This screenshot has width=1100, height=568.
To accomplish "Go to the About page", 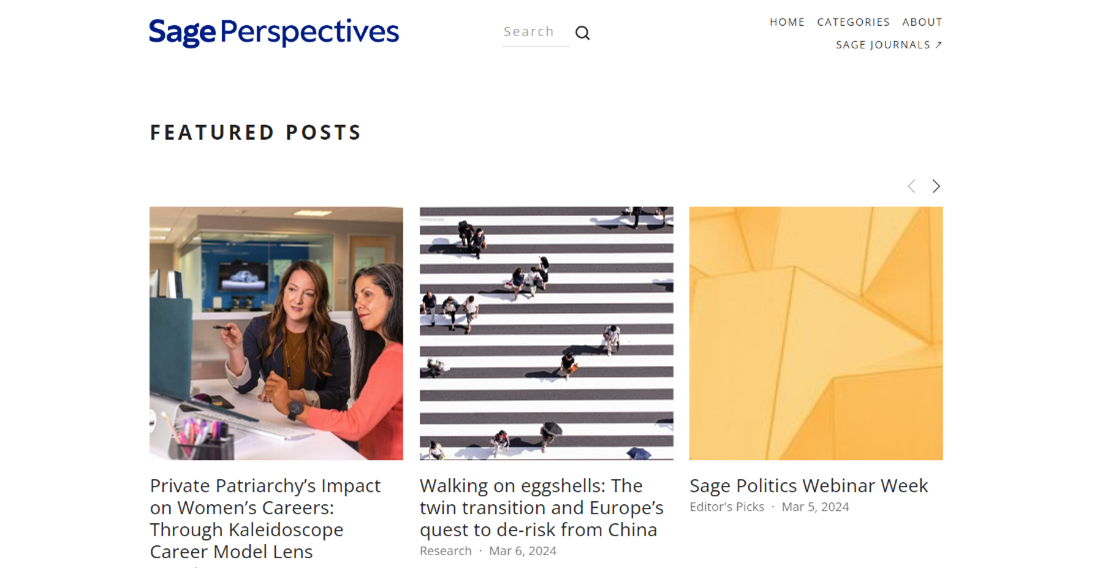I will (x=922, y=22).
